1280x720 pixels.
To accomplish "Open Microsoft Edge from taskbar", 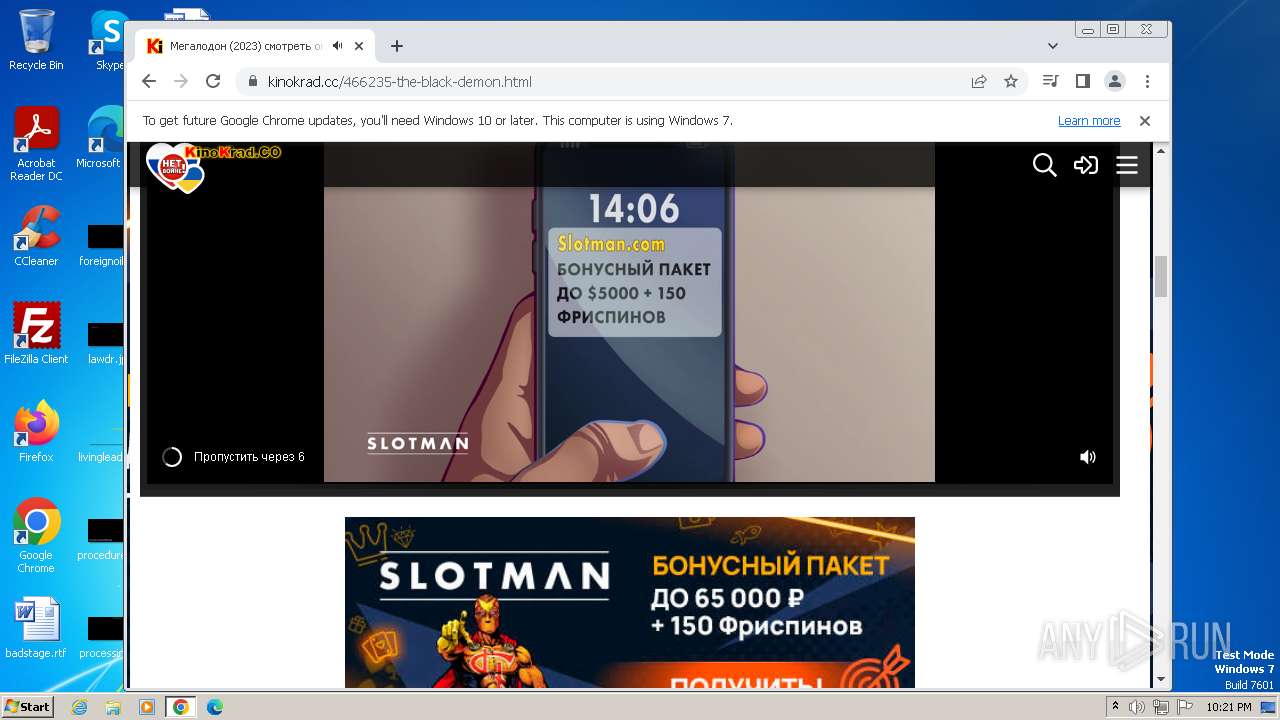I will click(x=215, y=707).
